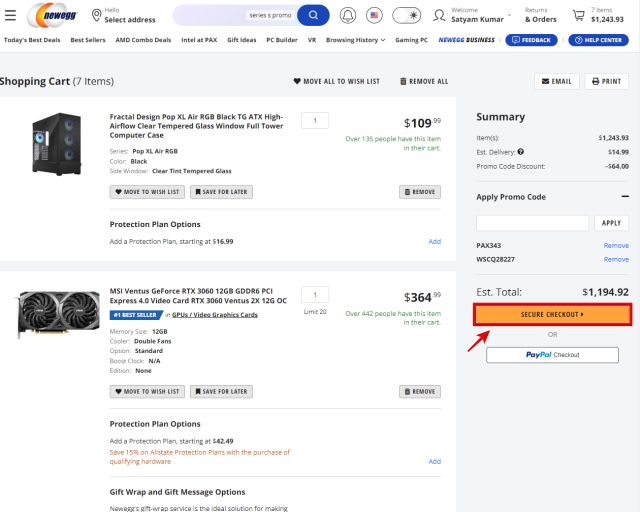
Task: Remove promo code WSCQ28227
Action: (x=616, y=259)
